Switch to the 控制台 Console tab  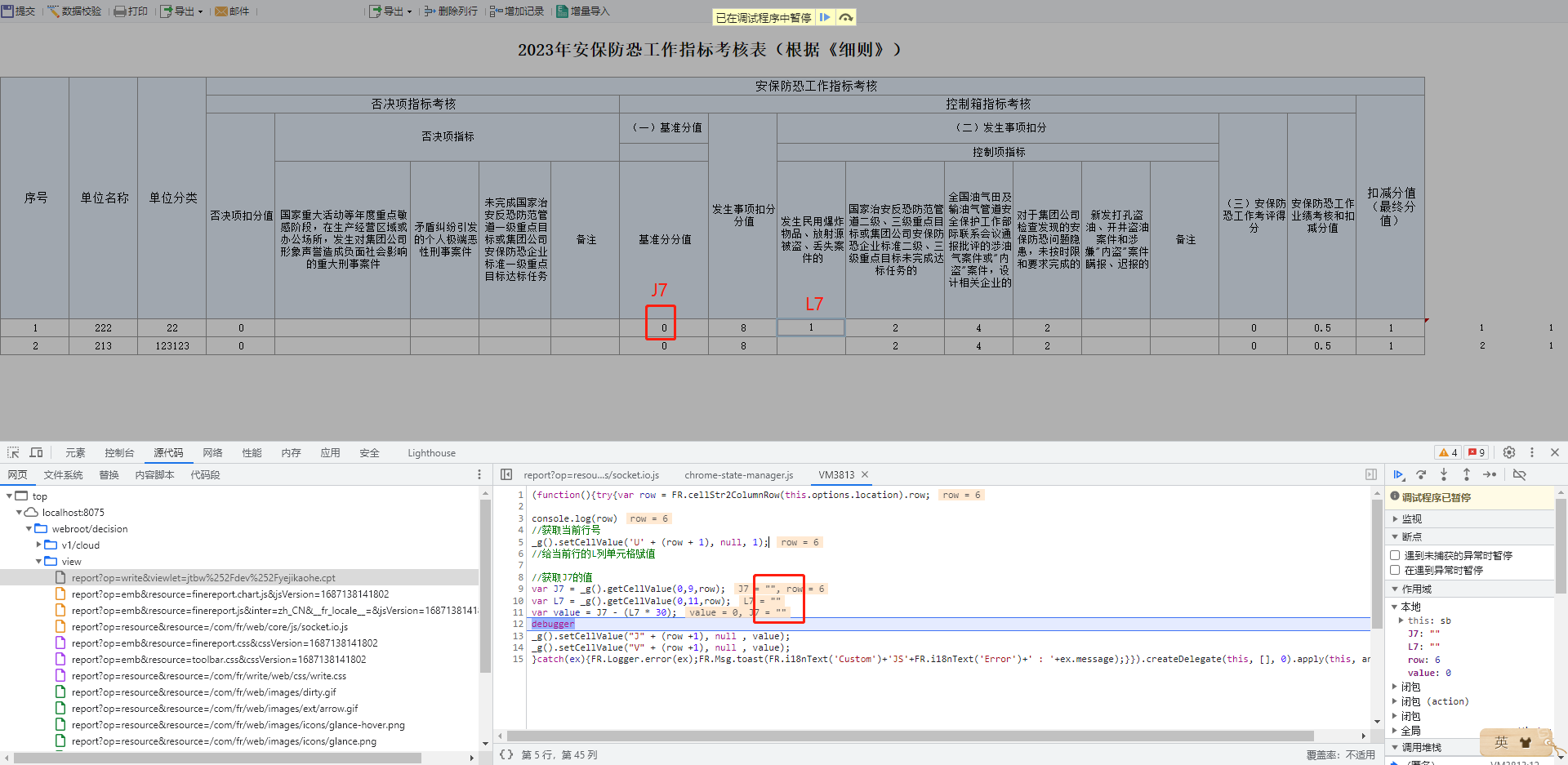point(119,452)
